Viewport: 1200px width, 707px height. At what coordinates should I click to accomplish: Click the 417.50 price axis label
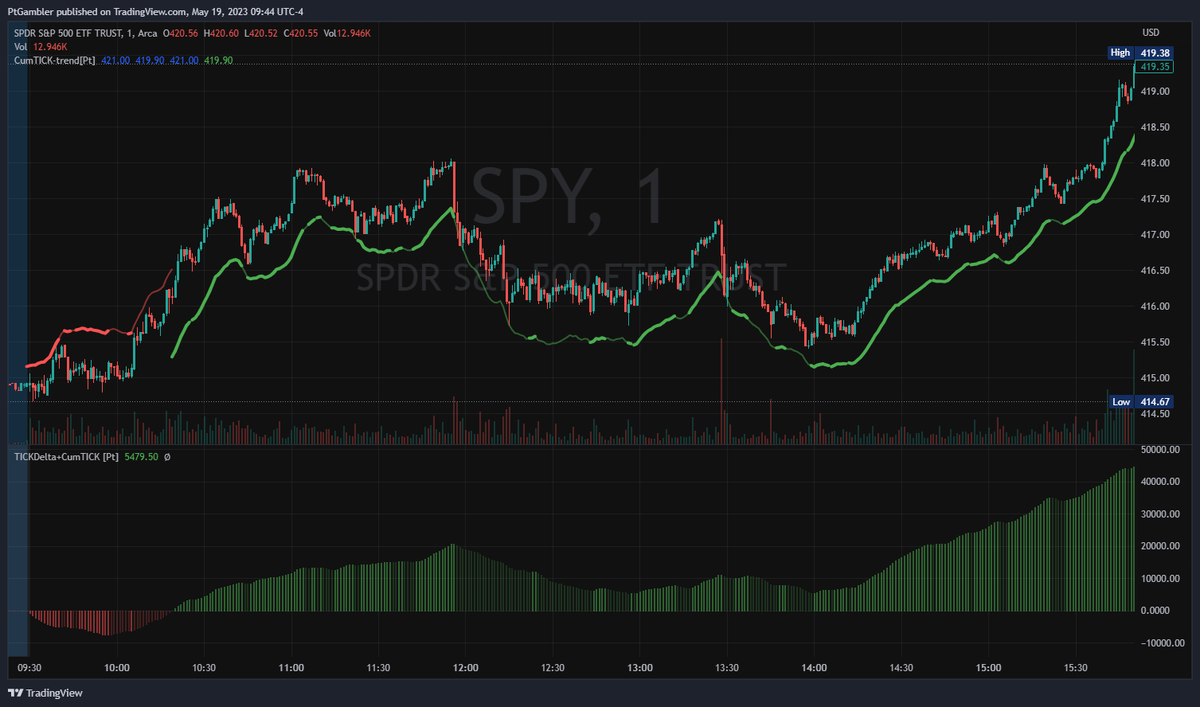[1155, 199]
